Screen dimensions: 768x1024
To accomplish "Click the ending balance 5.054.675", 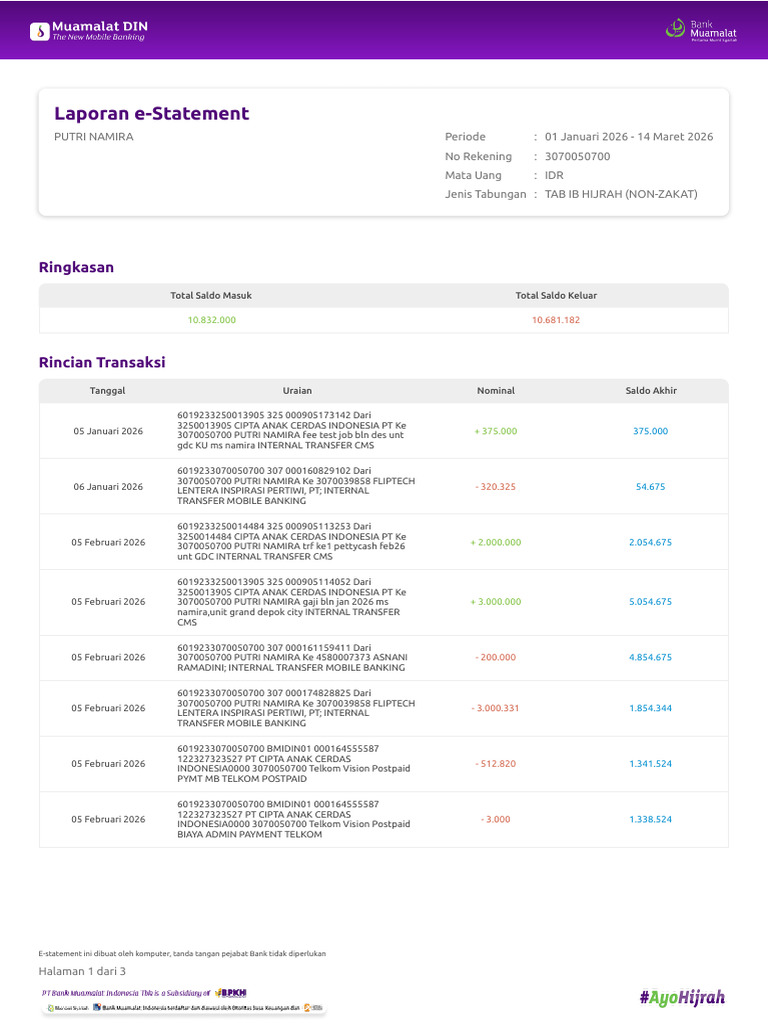I will point(650,601).
